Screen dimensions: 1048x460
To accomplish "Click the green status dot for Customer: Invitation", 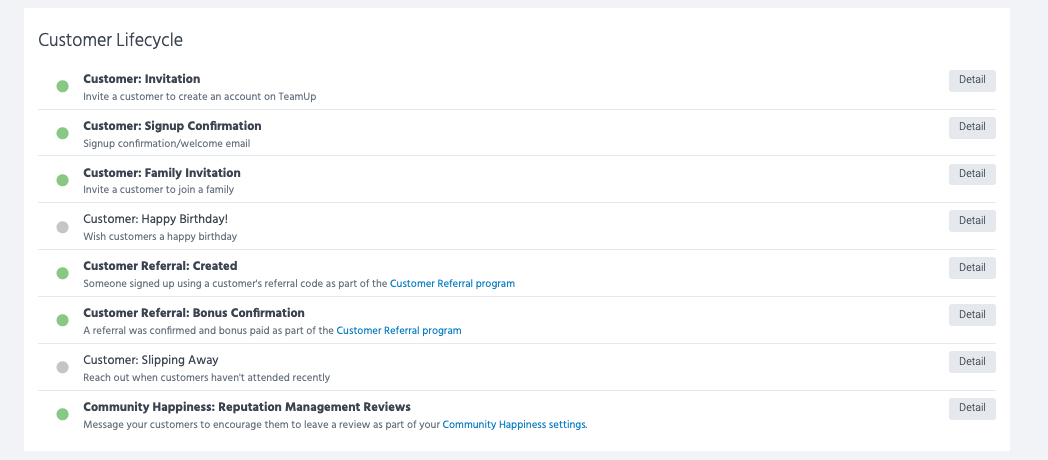I will tap(62, 87).
